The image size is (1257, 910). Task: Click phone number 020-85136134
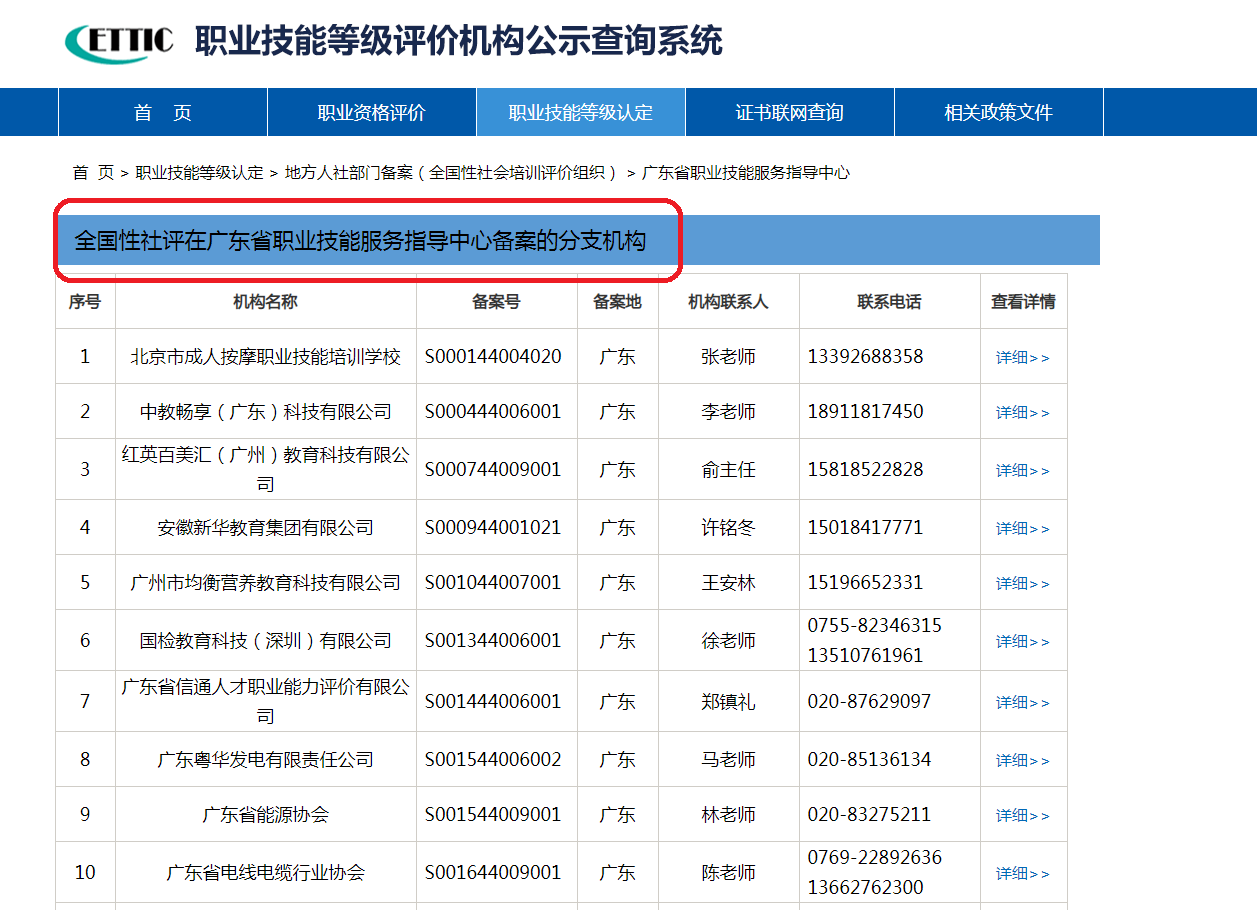870,760
